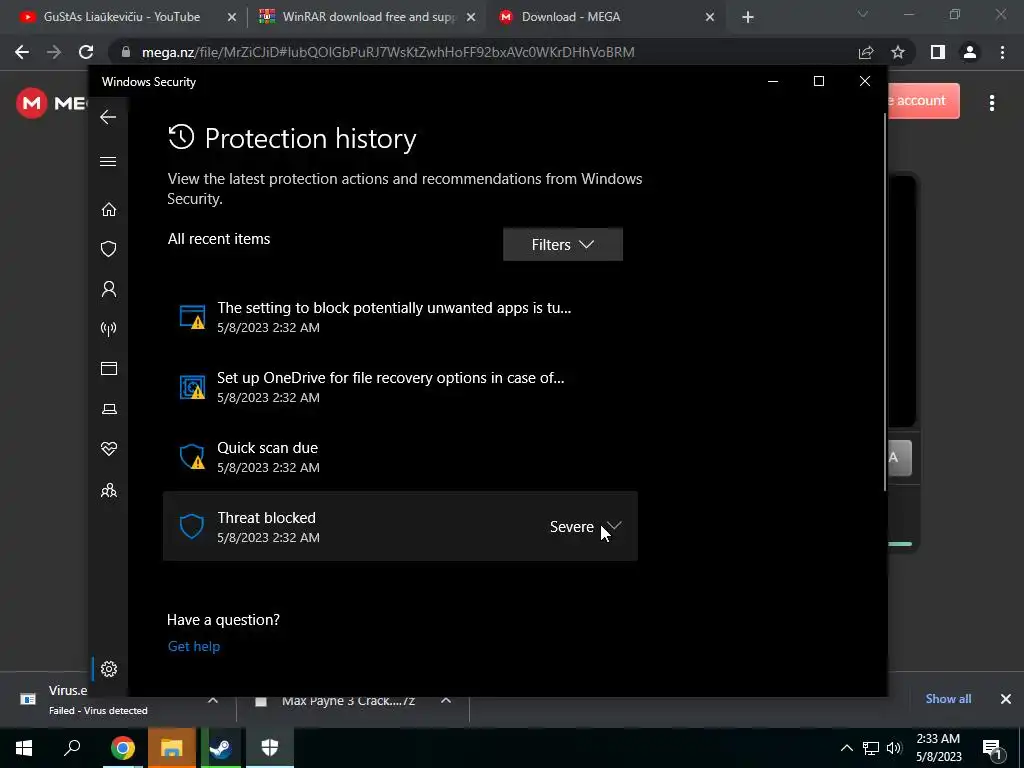
Task: Close the Chrome downloads bar
Action: (x=1006, y=699)
